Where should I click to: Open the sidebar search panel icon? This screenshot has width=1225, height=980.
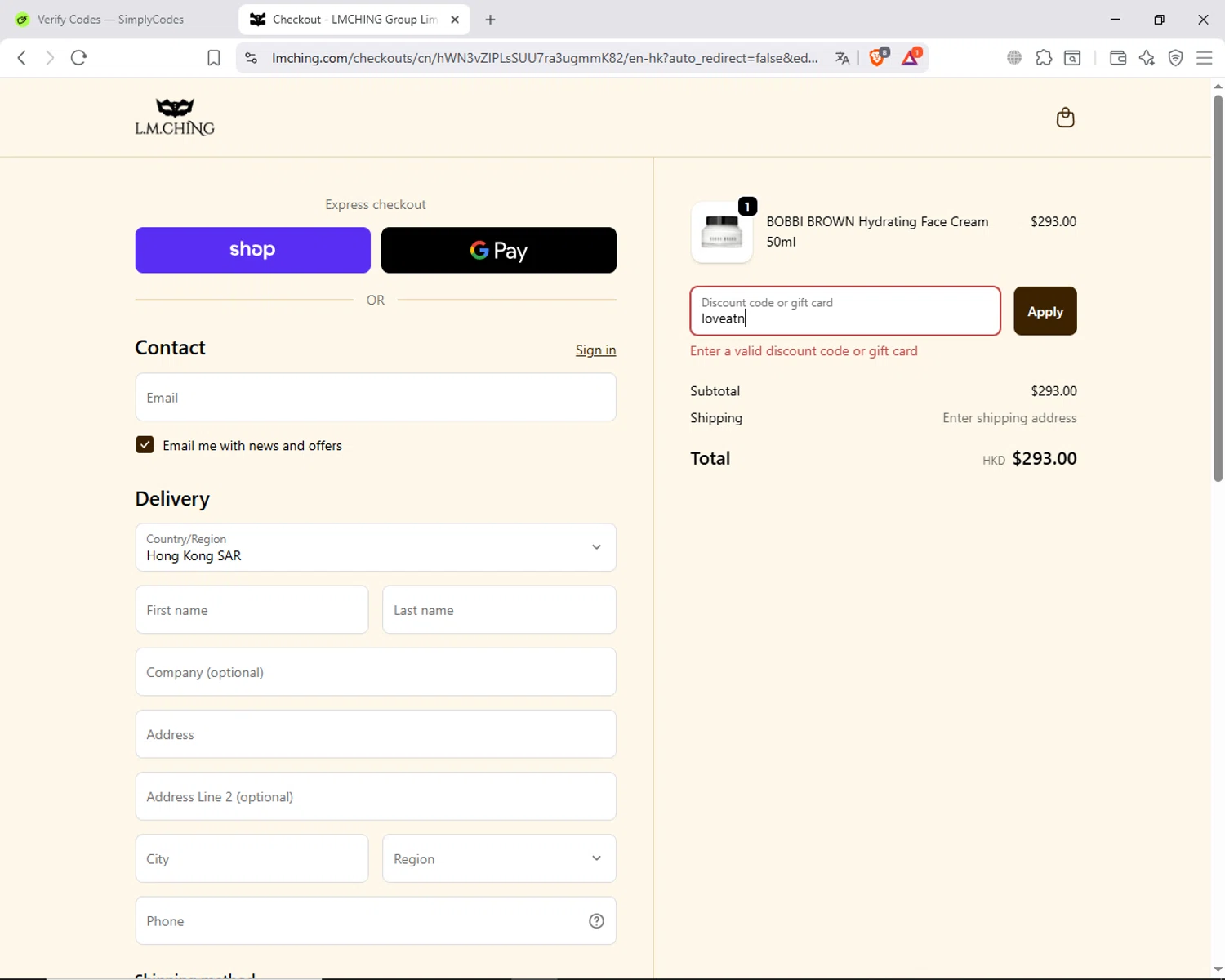click(x=1072, y=58)
